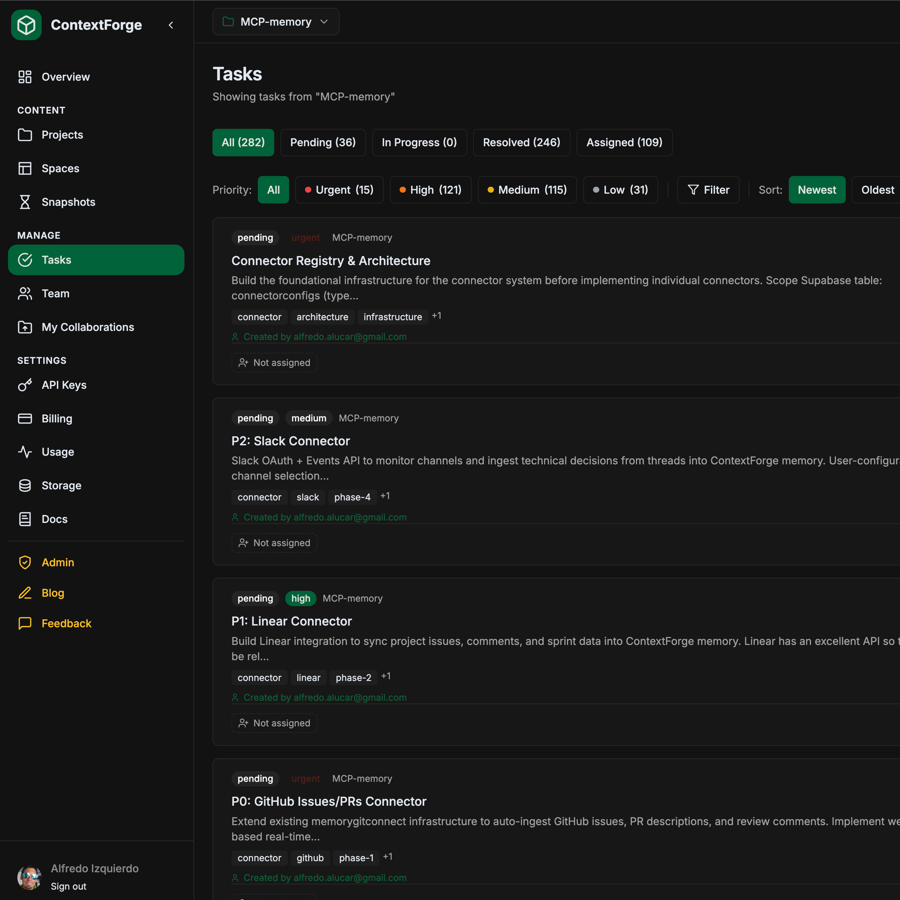The image size is (900, 900).
Task: Open the Admin shield icon
Action: point(24,562)
